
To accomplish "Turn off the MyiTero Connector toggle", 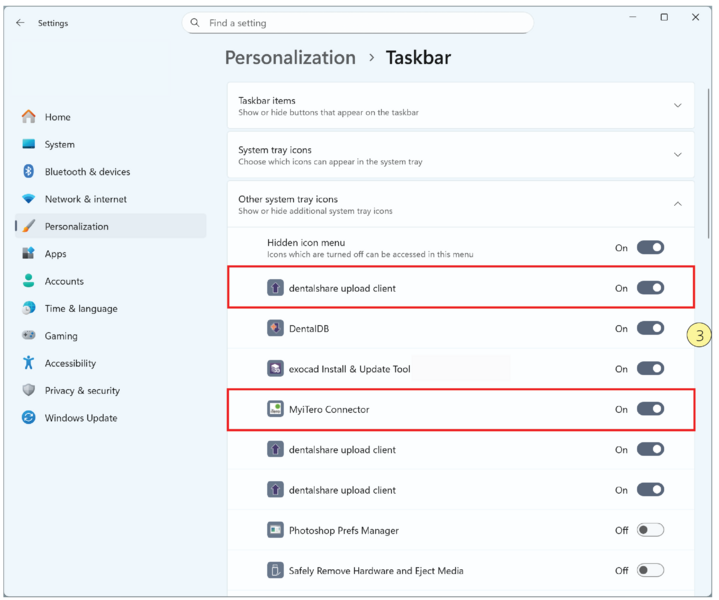I will [x=650, y=409].
